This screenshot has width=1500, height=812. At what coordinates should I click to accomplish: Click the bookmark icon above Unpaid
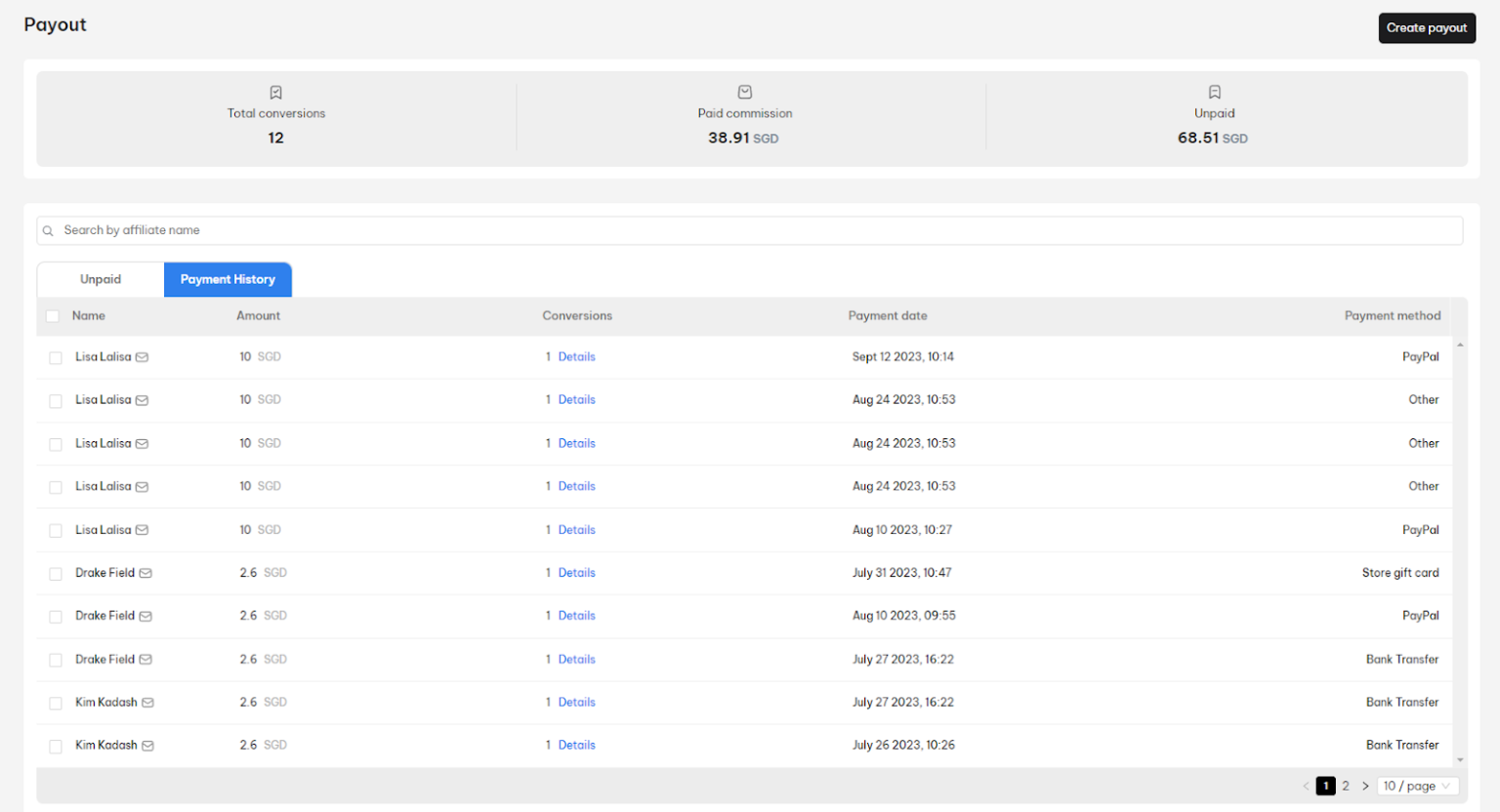pos(1214,92)
